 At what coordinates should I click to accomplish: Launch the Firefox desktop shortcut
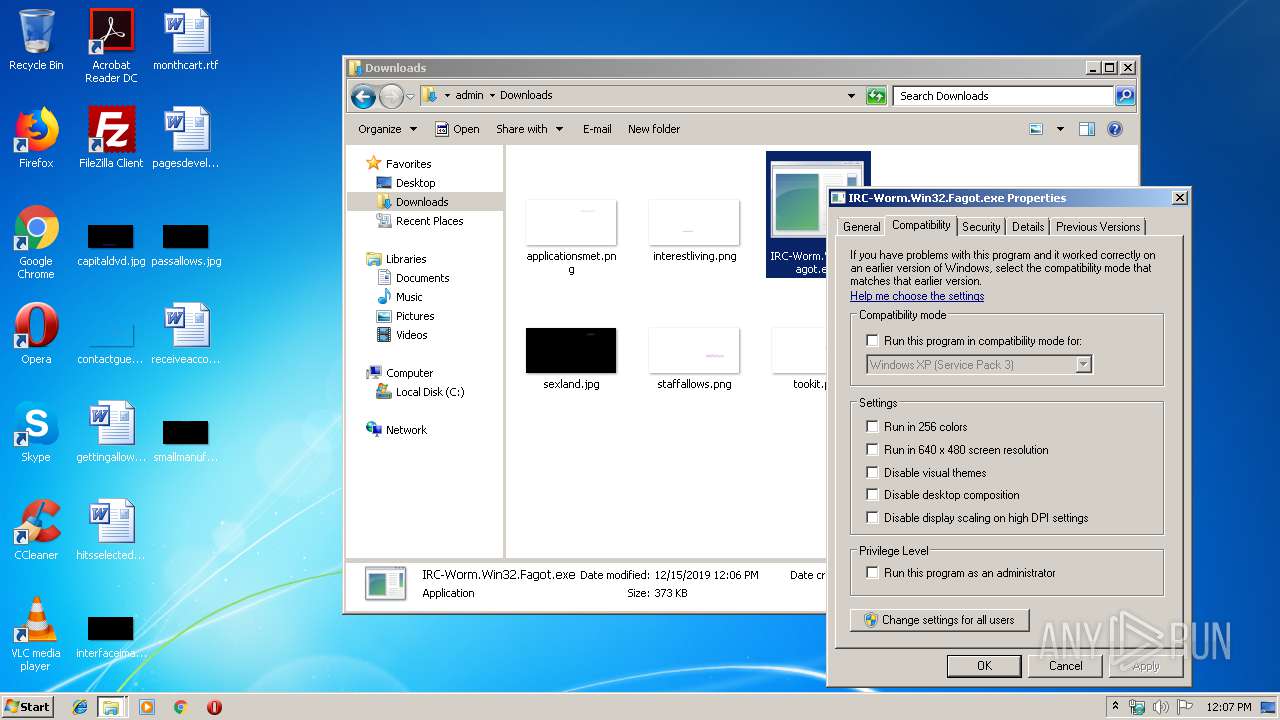pyautogui.click(x=36, y=138)
